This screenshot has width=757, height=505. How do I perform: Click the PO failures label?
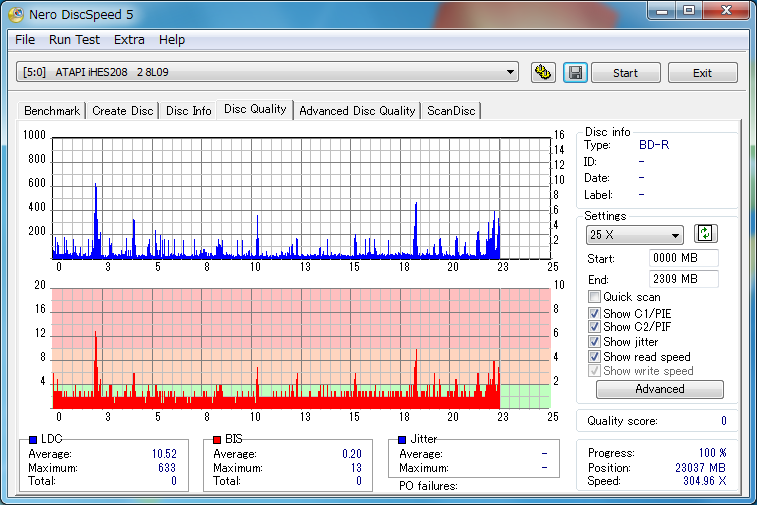(x=428, y=486)
